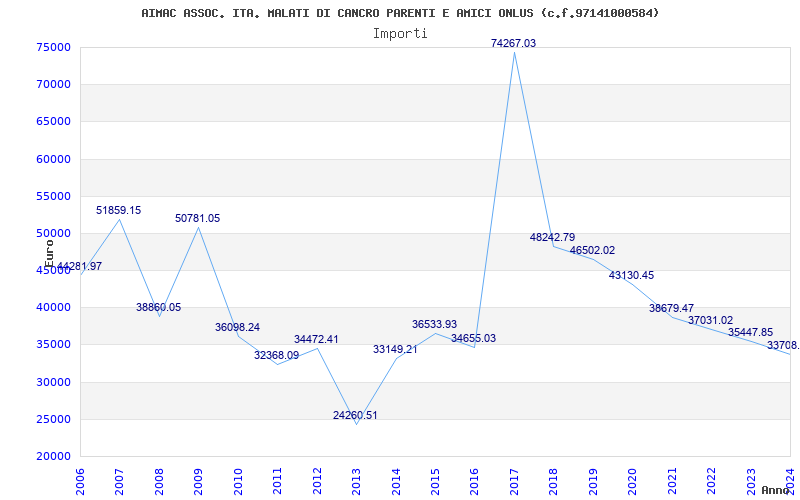Click the x-axis year 2008
This screenshot has height=500, width=800.
click(159, 481)
